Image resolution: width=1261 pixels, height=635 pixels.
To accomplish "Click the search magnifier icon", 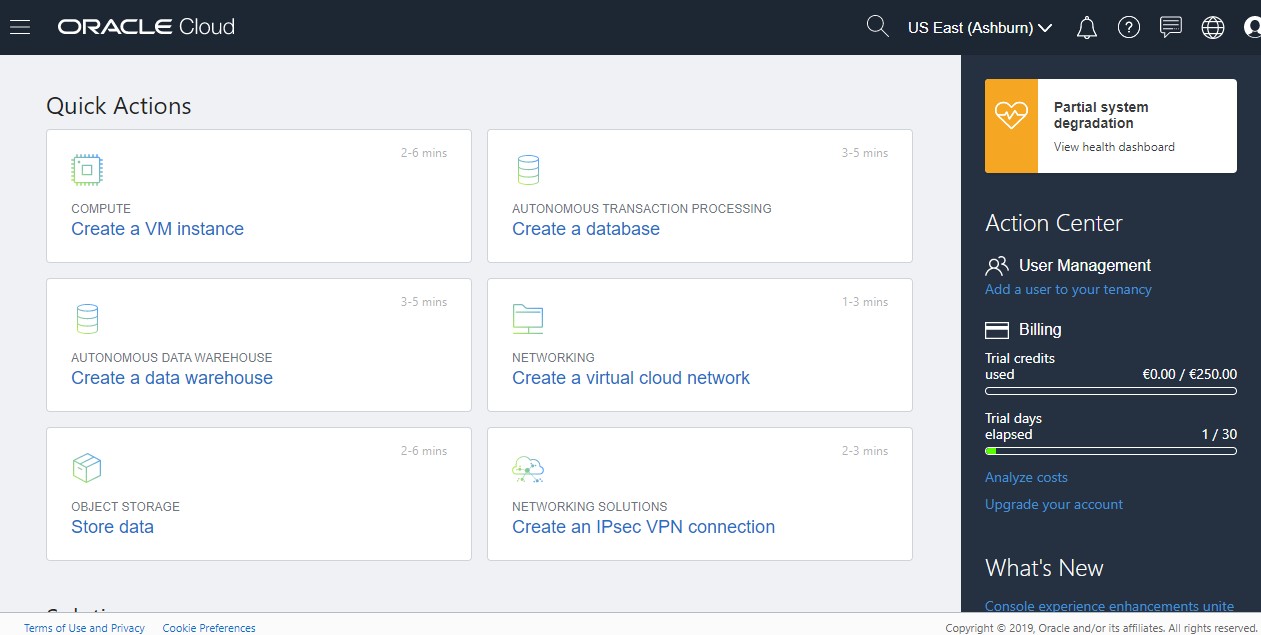I will [877, 27].
